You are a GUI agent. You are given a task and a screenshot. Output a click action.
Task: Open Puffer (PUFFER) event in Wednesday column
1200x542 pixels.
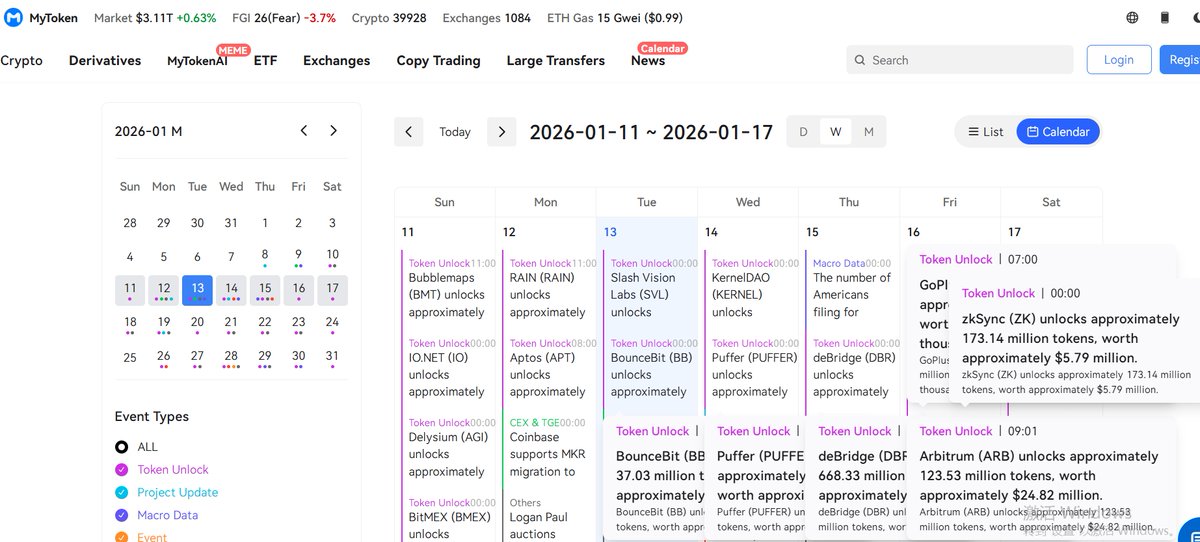[x=750, y=368]
